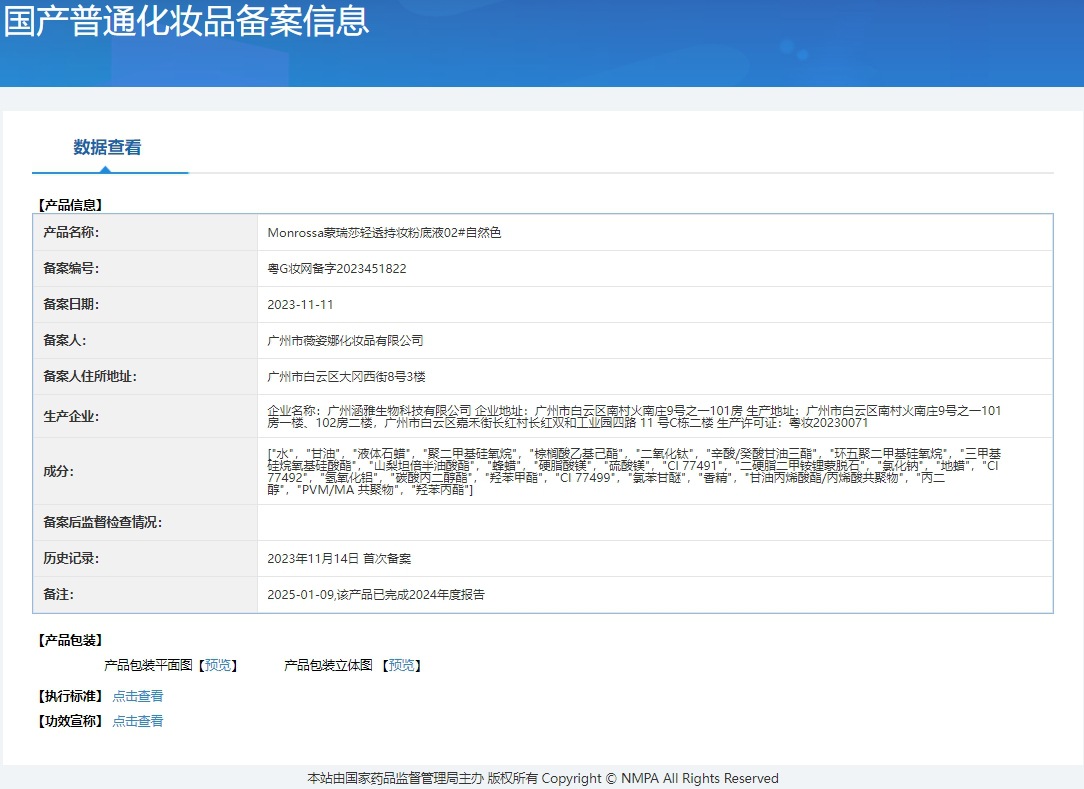Click the NMPA copyright footer text
This screenshot has height=789, width=1084.
pyautogui.click(x=543, y=778)
